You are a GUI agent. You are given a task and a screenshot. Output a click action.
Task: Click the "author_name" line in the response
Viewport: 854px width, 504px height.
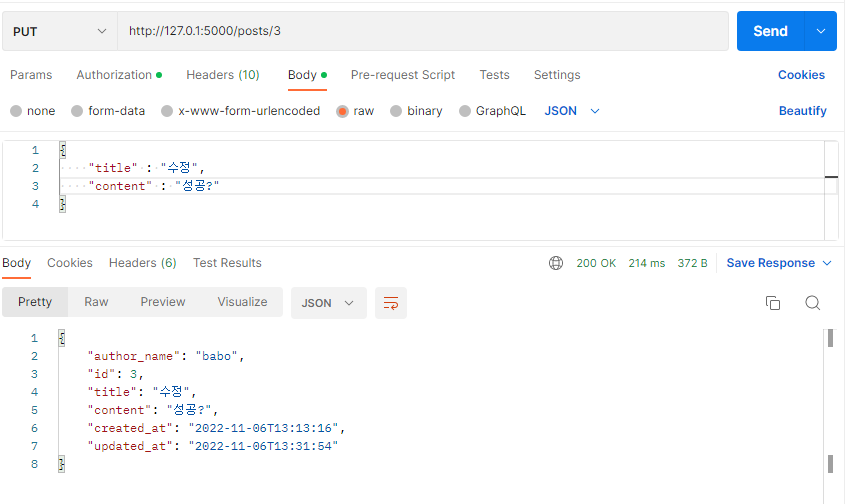click(166, 356)
